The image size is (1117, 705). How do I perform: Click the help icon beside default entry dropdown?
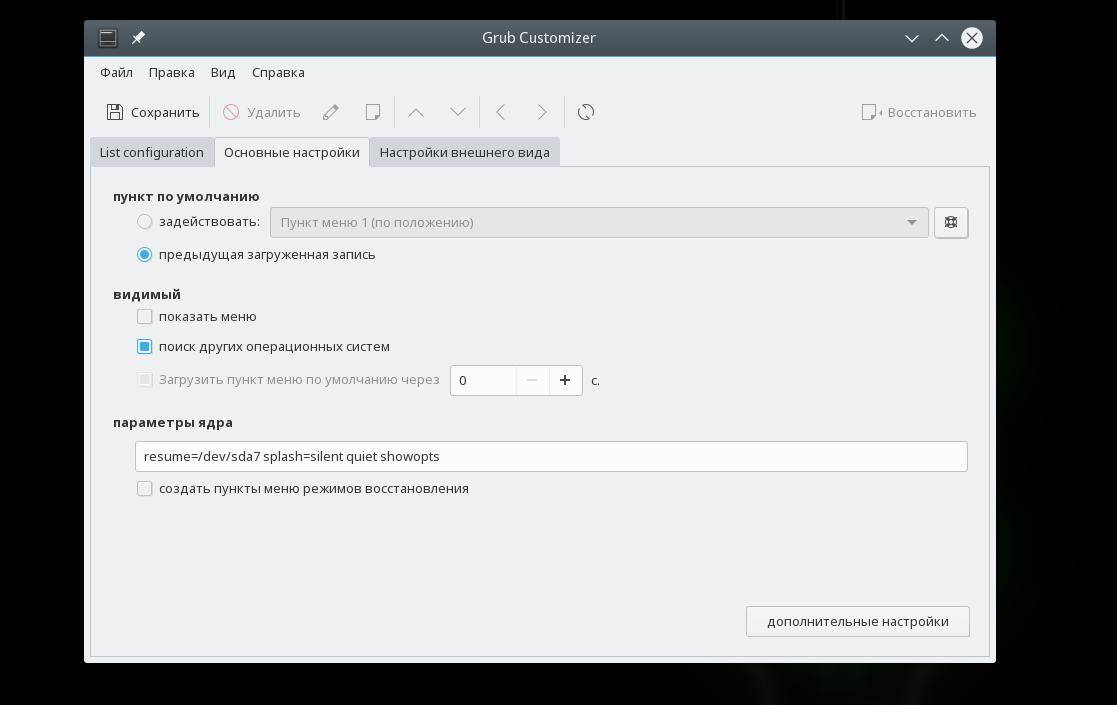pos(951,222)
